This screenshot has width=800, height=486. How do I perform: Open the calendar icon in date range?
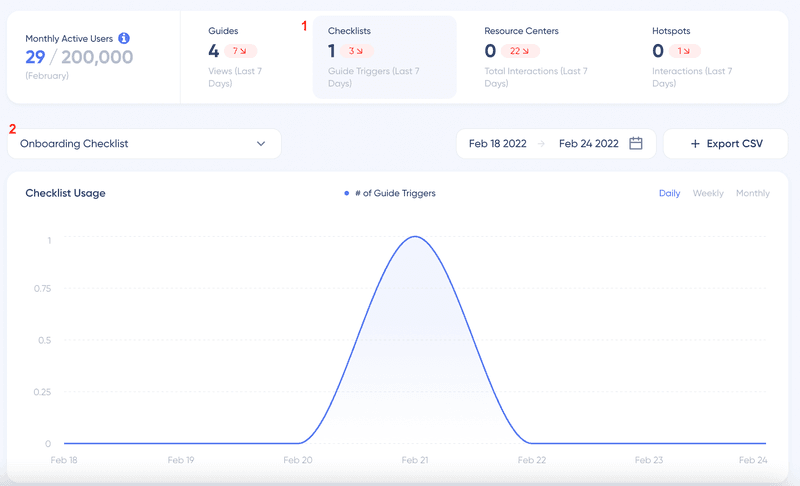click(636, 144)
